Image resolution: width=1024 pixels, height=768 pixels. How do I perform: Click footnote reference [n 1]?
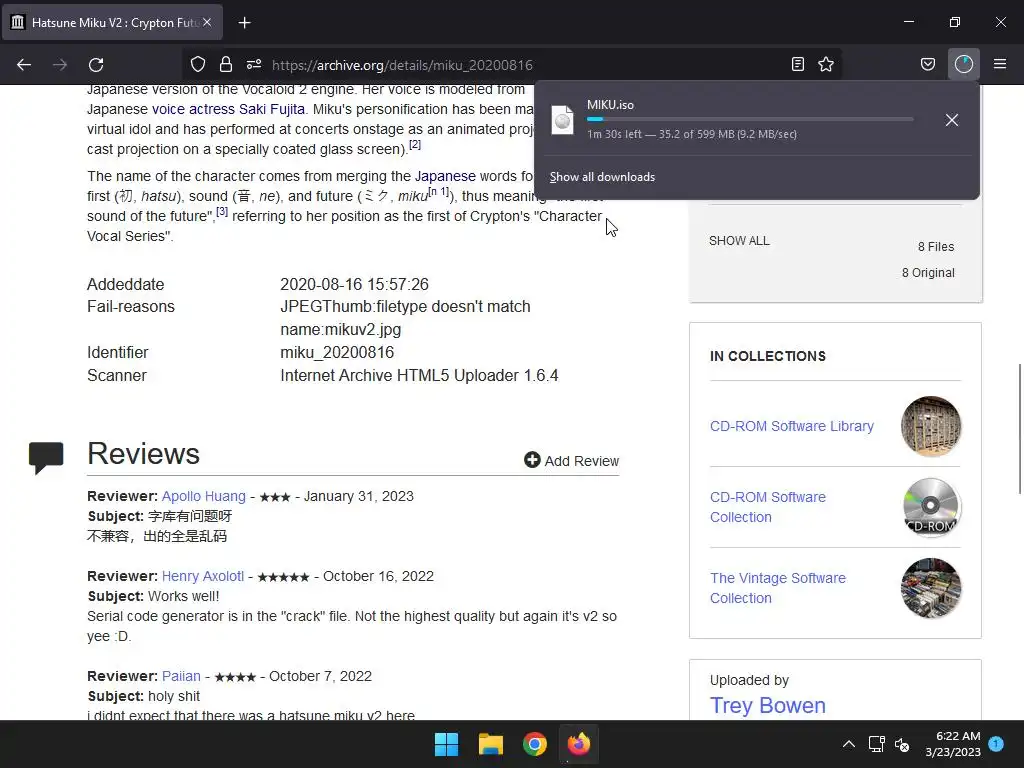click(x=438, y=191)
